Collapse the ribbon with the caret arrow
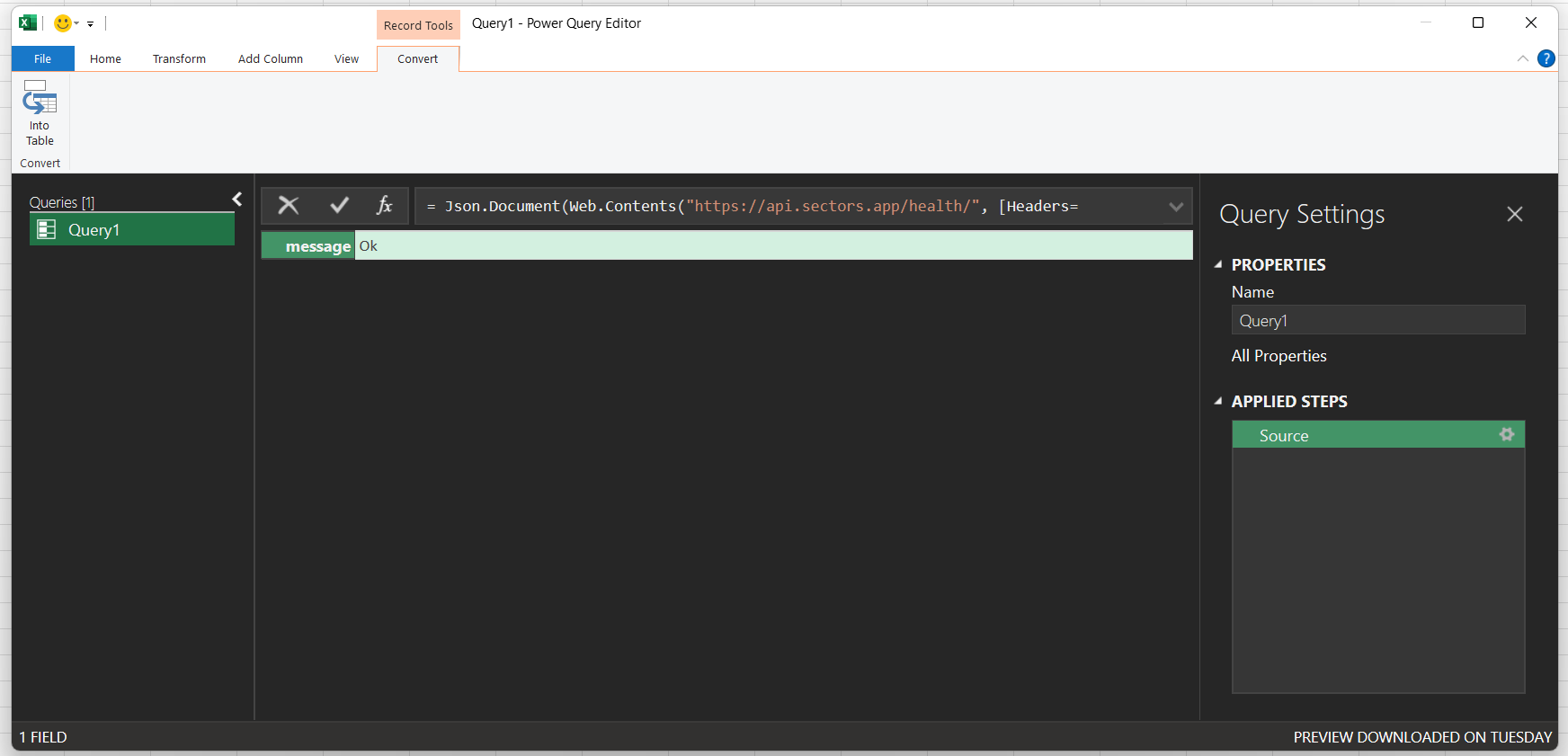Viewport: 1568px width, 756px height. click(x=1523, y=58)
